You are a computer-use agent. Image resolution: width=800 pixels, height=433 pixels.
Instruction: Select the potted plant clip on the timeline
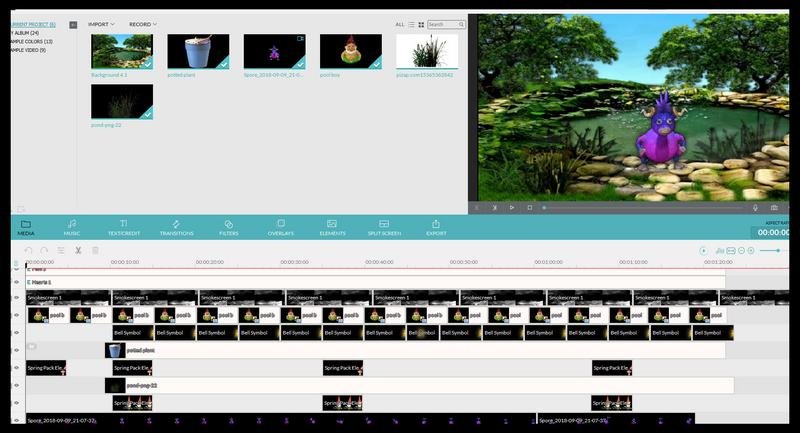(x=415, y=350)
